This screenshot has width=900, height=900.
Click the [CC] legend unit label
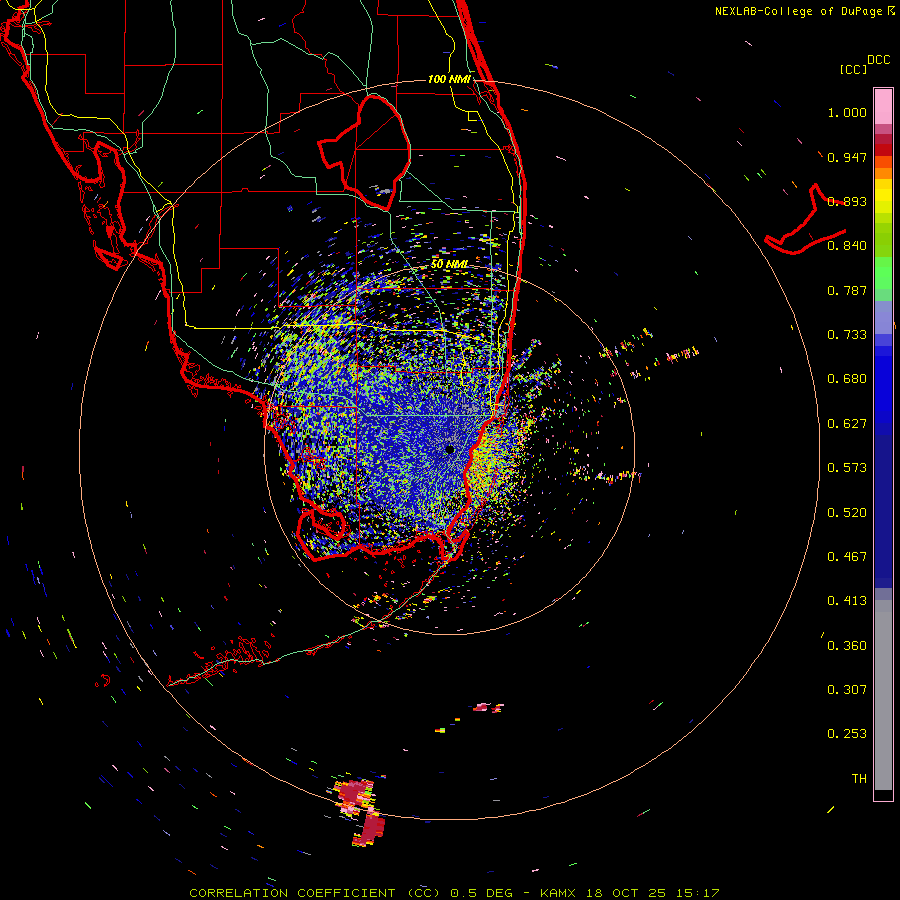[853, 69]
